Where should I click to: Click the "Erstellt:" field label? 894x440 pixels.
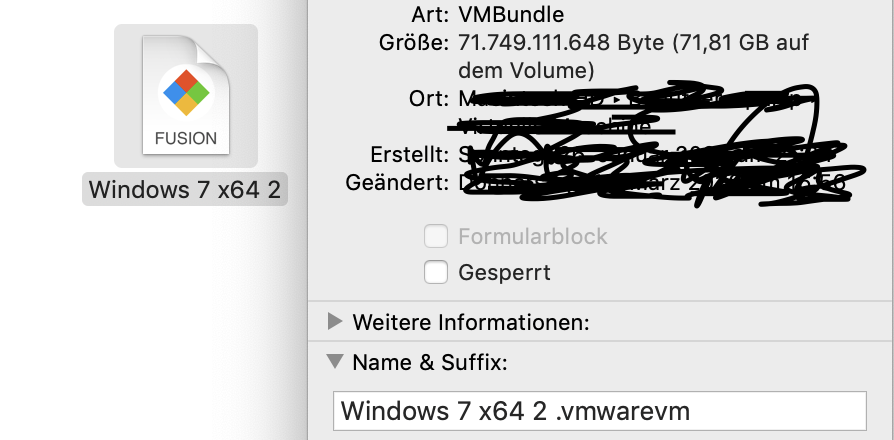[404, 156]
